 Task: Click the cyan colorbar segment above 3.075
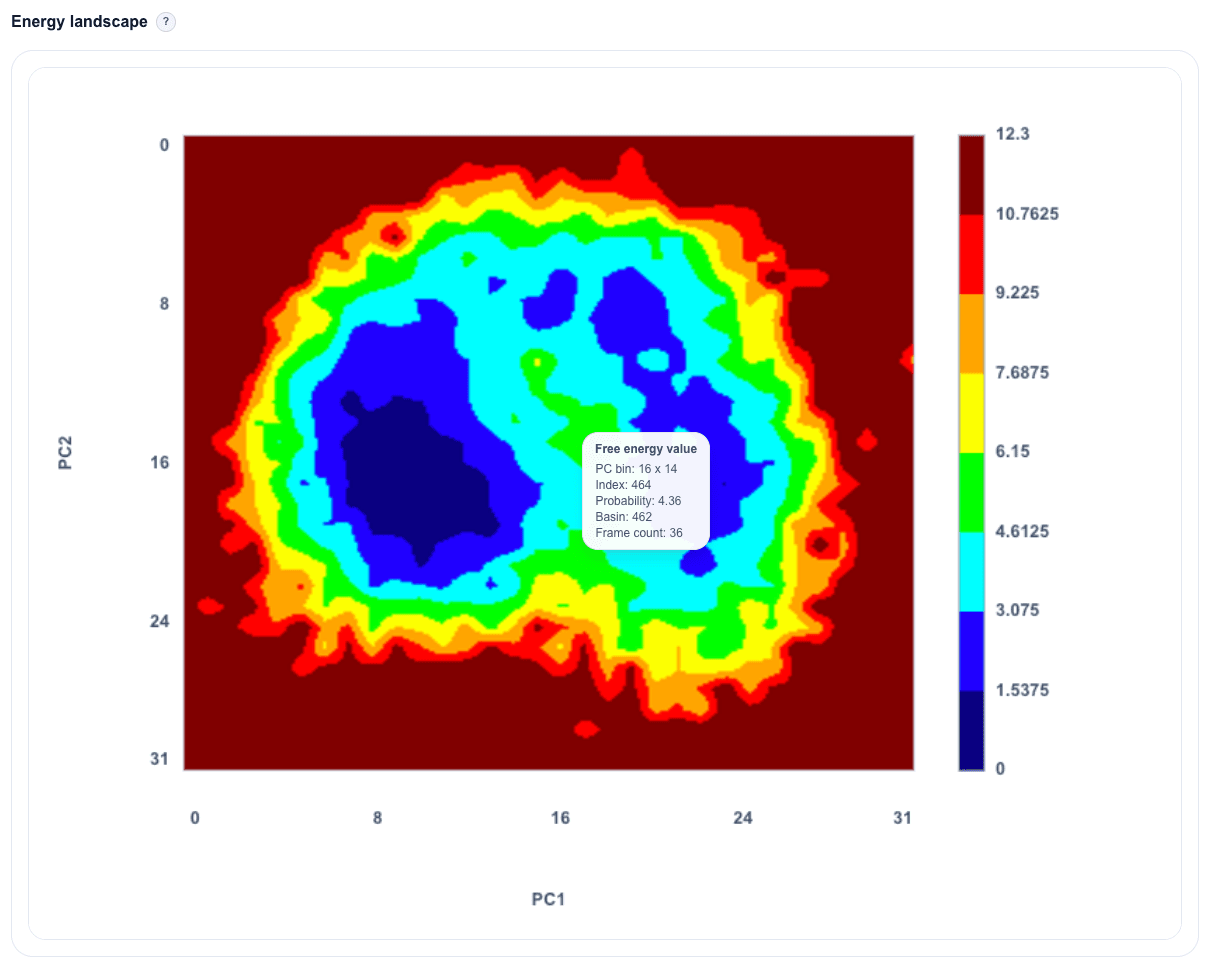971,571
